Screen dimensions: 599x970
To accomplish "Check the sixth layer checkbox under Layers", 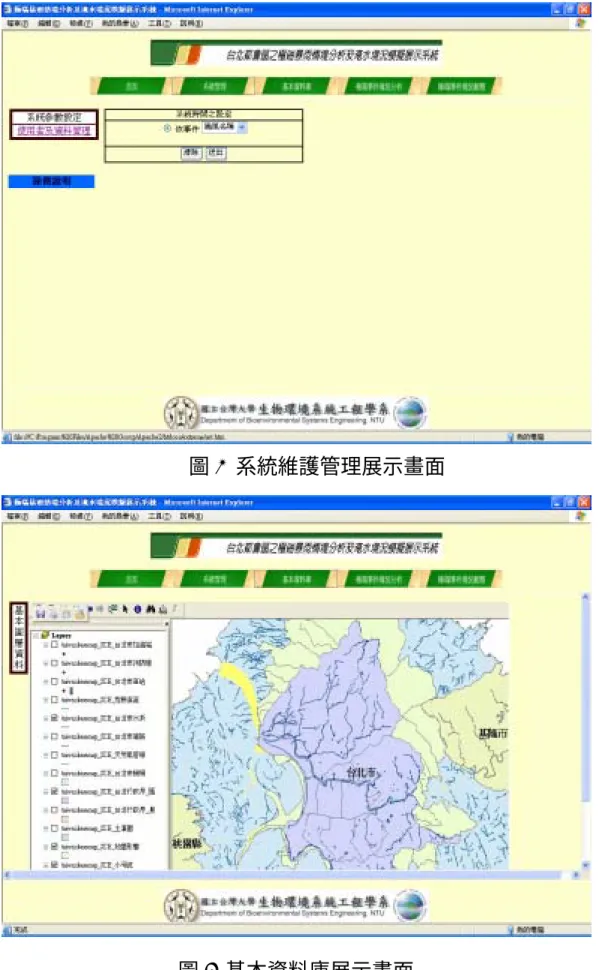I will 54,736.
